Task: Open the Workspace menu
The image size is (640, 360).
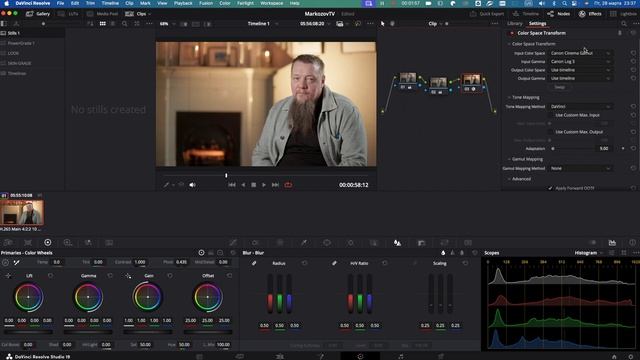Action: tap(271, 3)
